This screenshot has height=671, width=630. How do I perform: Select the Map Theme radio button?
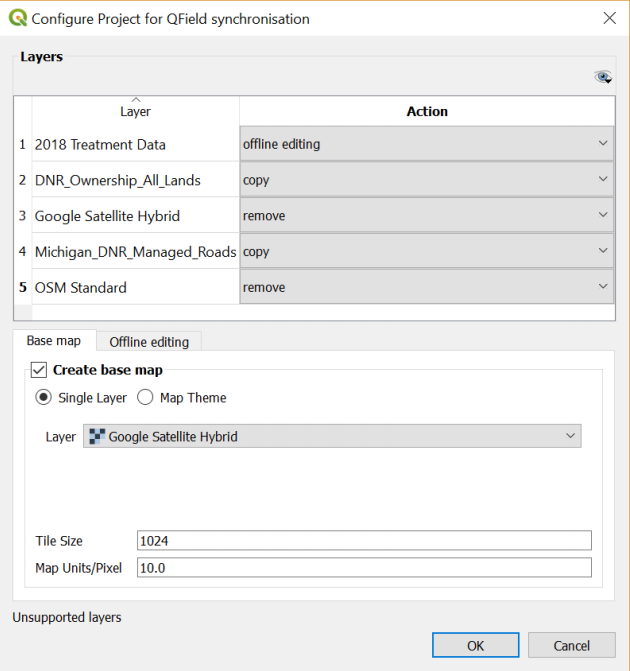click(x=145, y=397)
